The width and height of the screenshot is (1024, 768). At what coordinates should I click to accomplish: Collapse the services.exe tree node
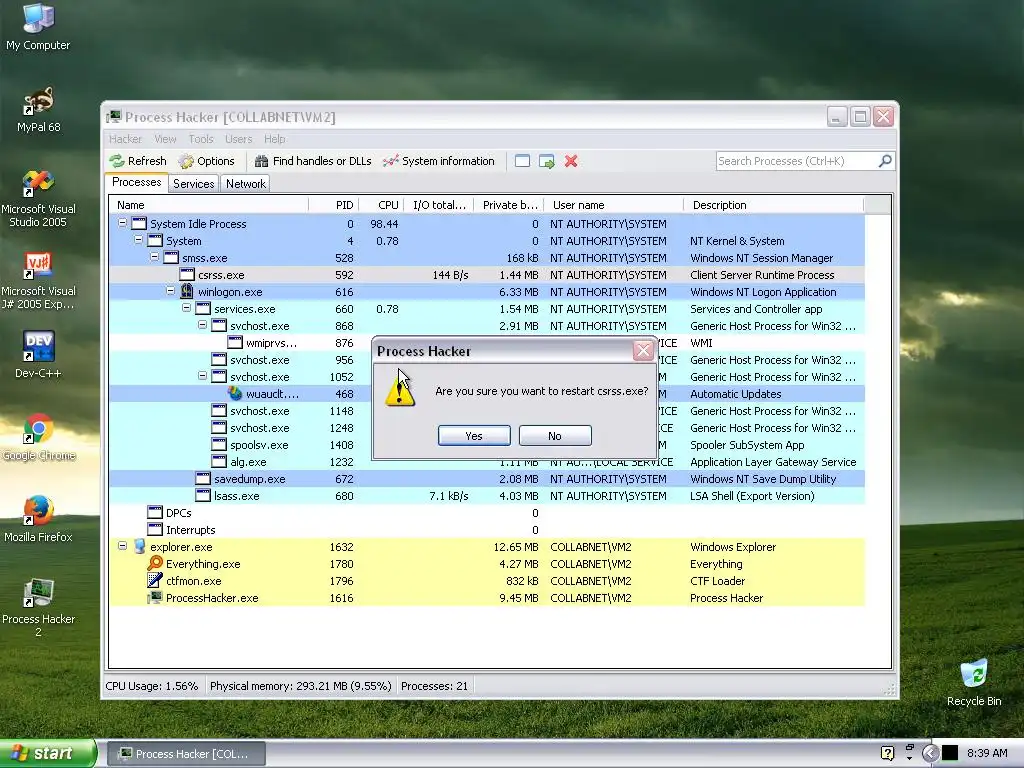[186, 308]
